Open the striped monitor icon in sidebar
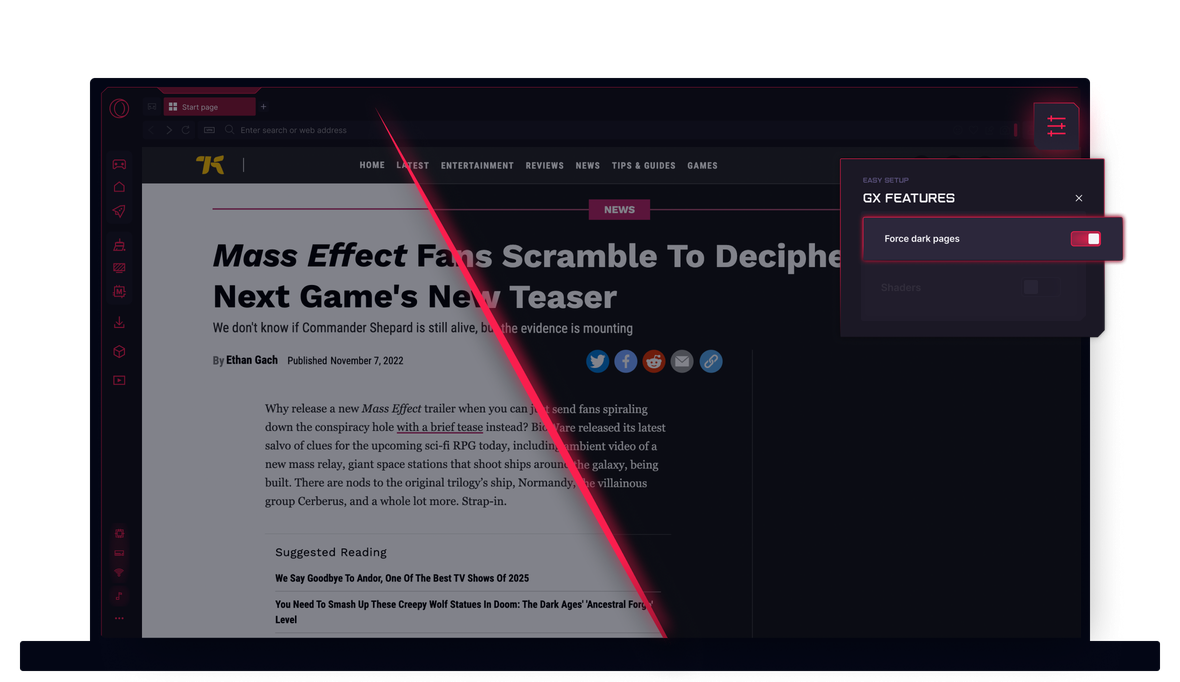 click(x=119, y=267)
